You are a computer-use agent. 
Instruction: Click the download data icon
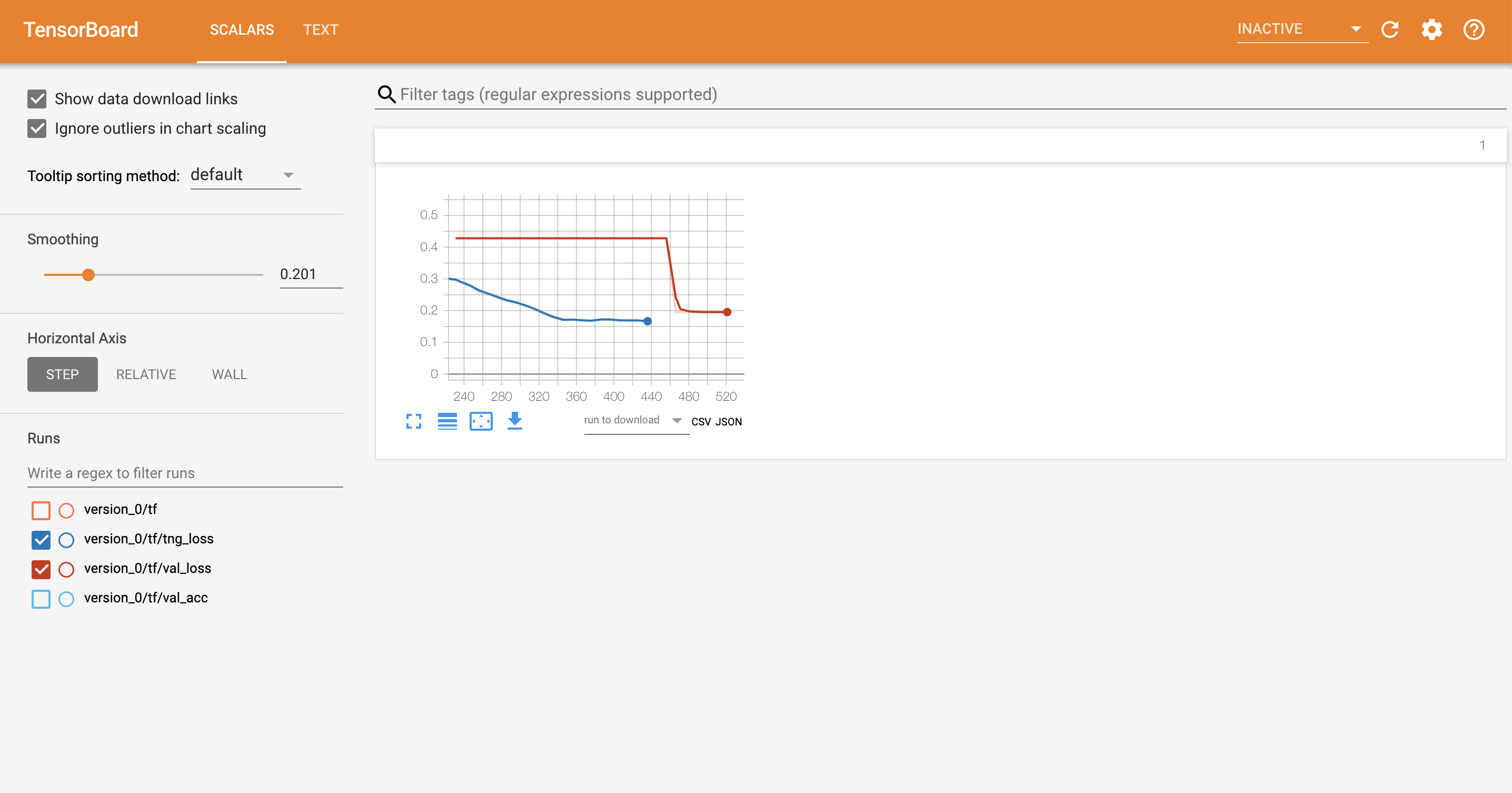pos(513,420)
